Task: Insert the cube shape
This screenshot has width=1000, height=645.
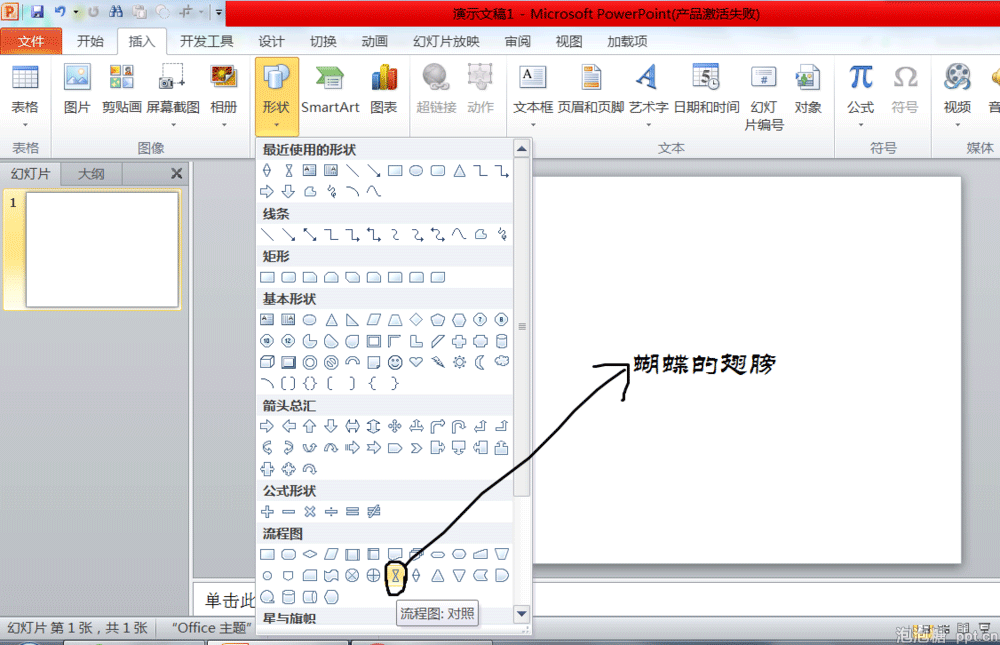Action: coord(267,362)
